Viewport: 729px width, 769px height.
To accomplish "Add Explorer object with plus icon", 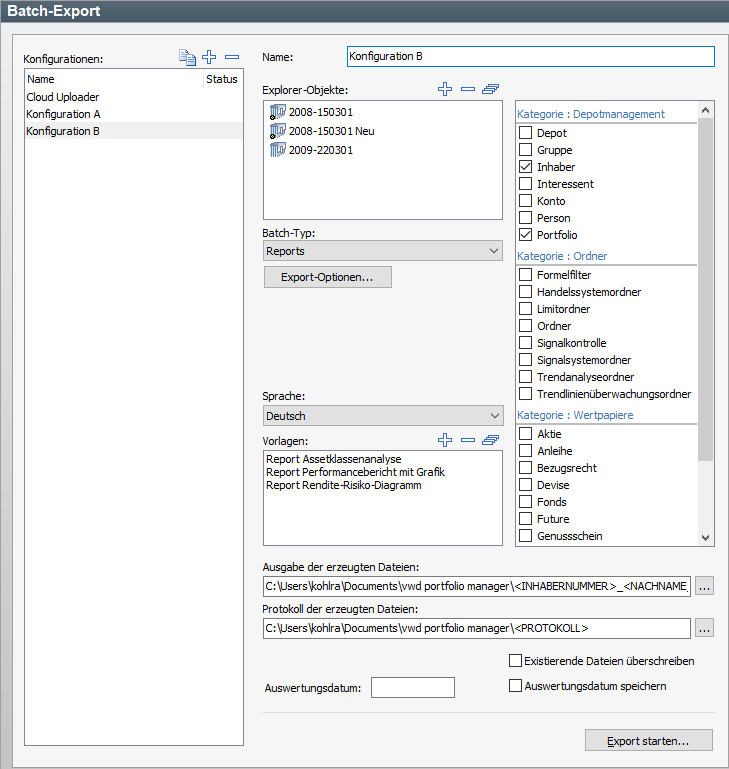I will [445, 90].
